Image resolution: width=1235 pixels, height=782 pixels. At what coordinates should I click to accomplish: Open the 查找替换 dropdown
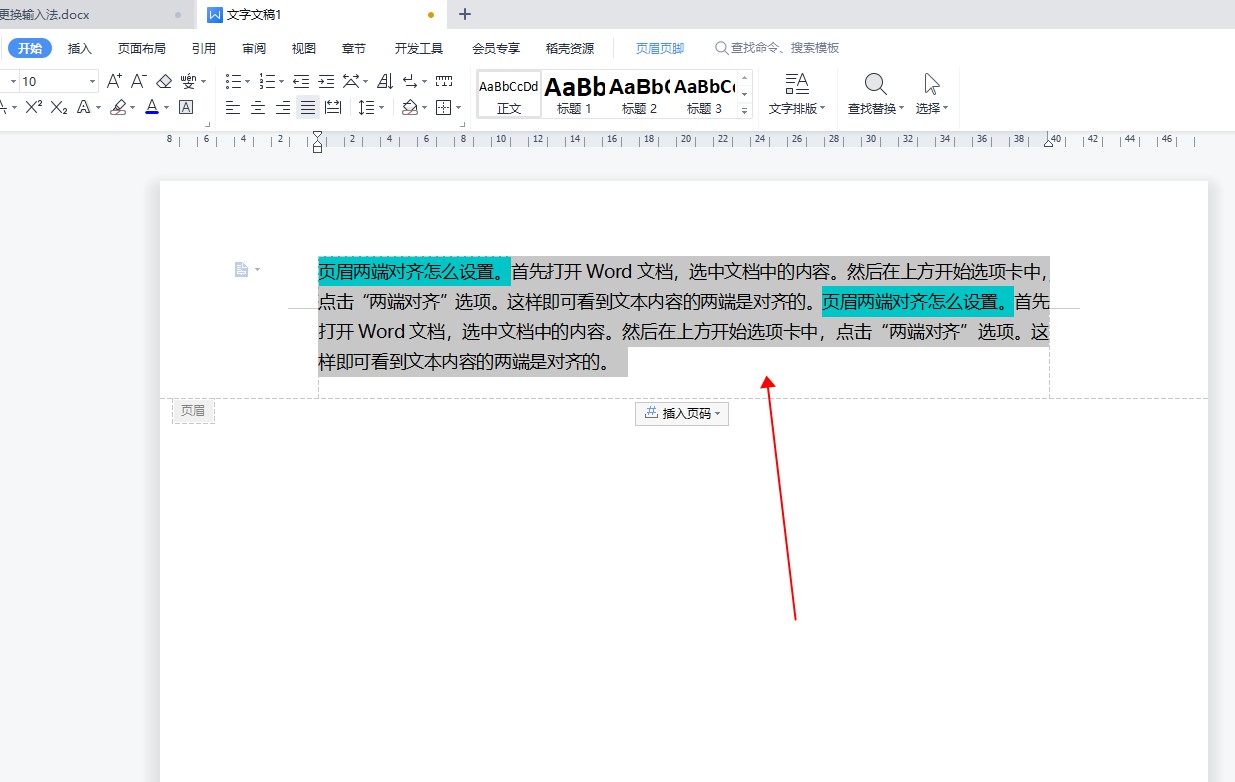[x=875, y=108]
